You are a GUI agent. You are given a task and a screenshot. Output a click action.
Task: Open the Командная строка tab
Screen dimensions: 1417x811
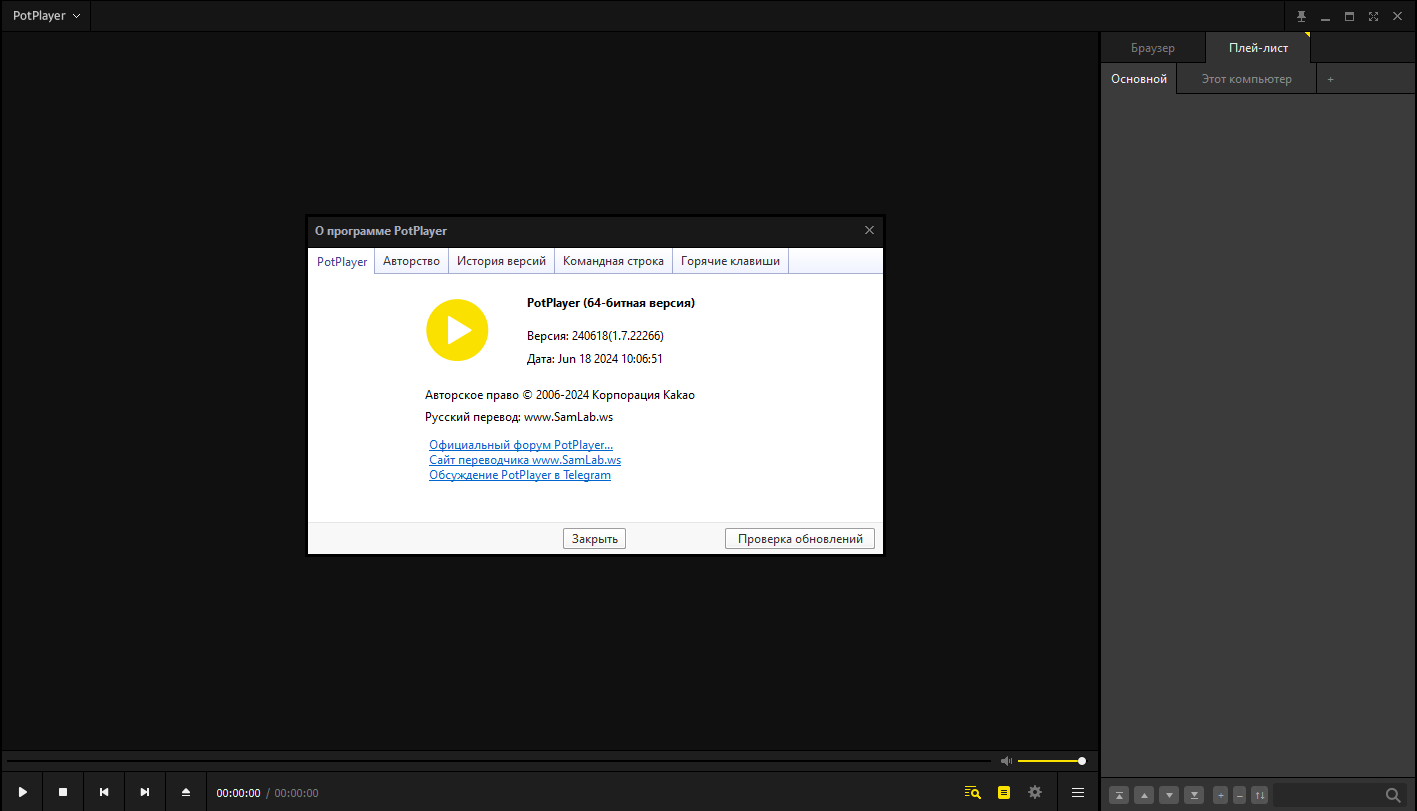coord(613,261)
